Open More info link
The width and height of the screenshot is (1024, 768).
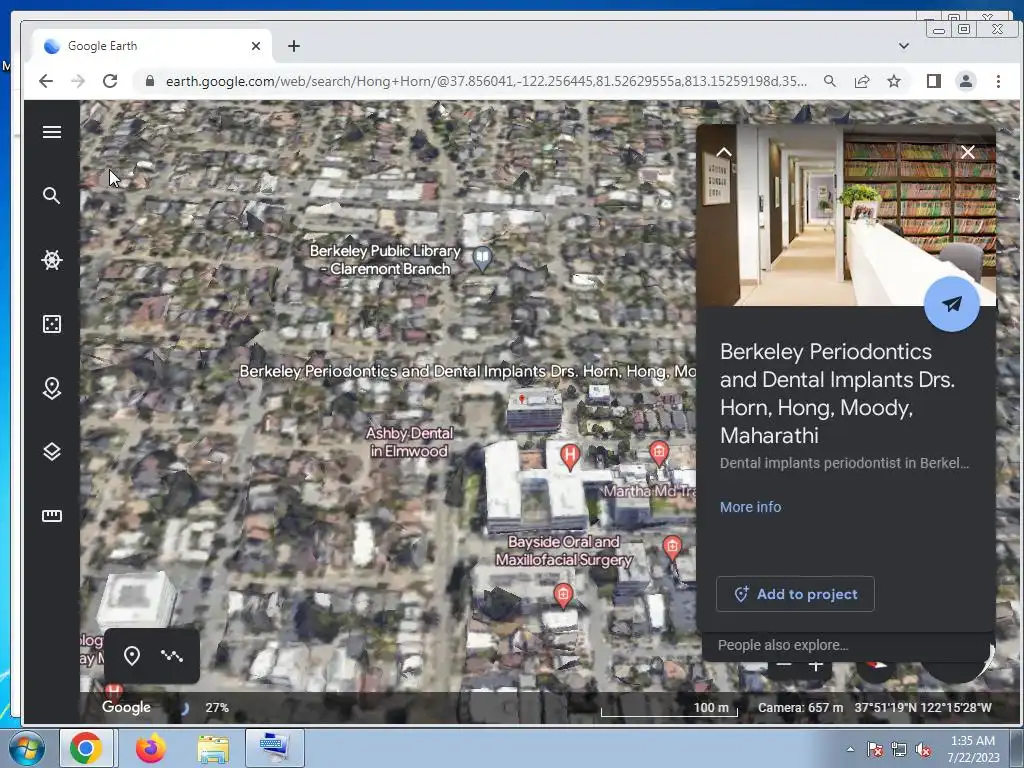pyautogui.click(x=750, y=507)
